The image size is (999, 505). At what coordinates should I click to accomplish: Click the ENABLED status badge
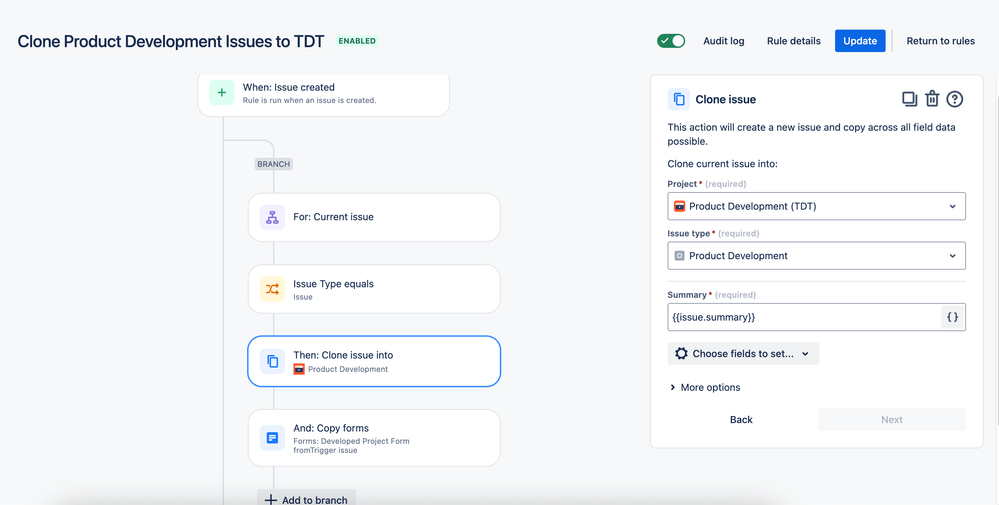[357, 41]
